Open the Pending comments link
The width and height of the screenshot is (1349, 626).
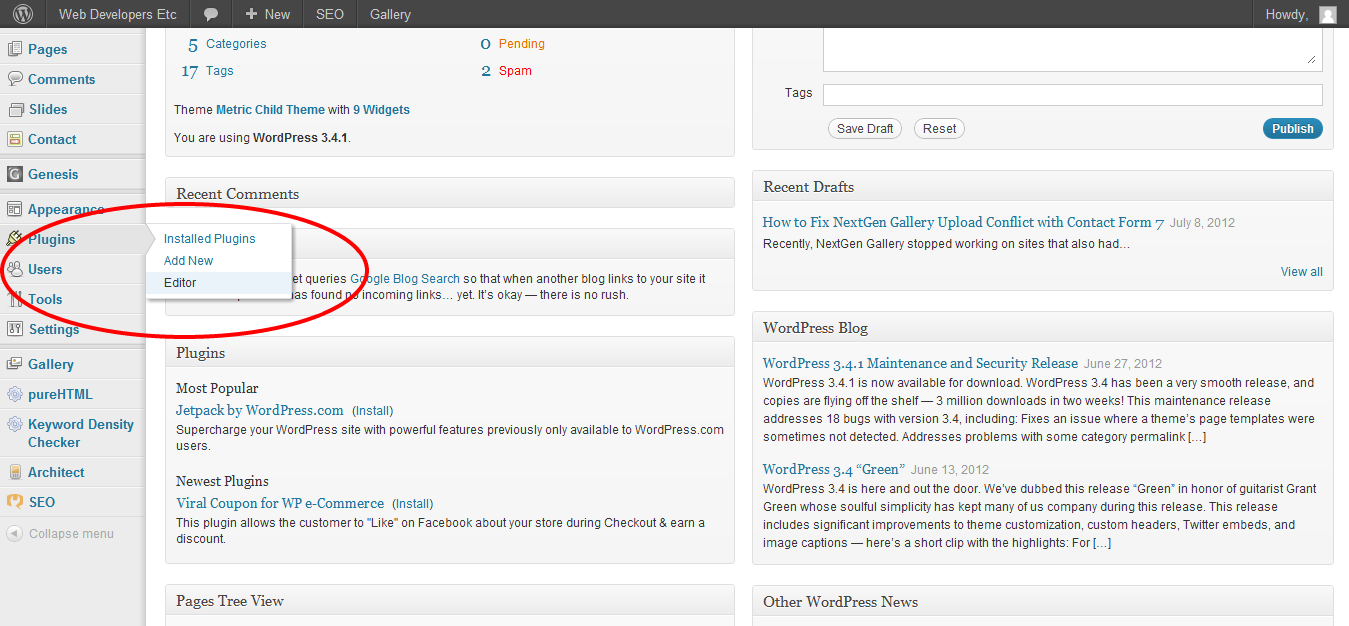pos(522,44)
